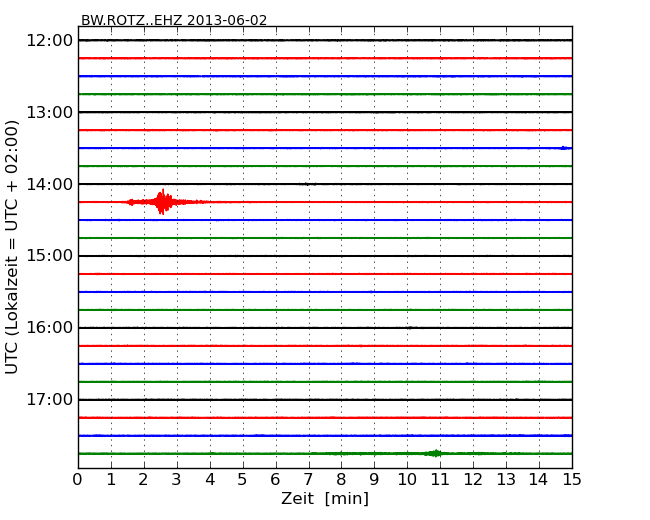
Task: Click the green seismic burst near minute 11
Action: 434,453
